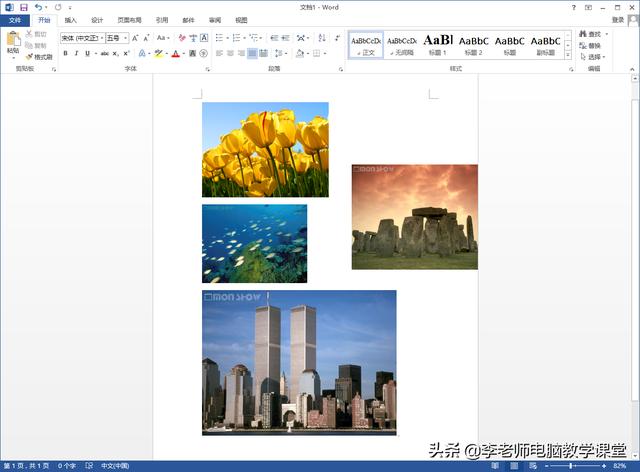Apply the Heading 1 (标题 1) style

[438, 45]
